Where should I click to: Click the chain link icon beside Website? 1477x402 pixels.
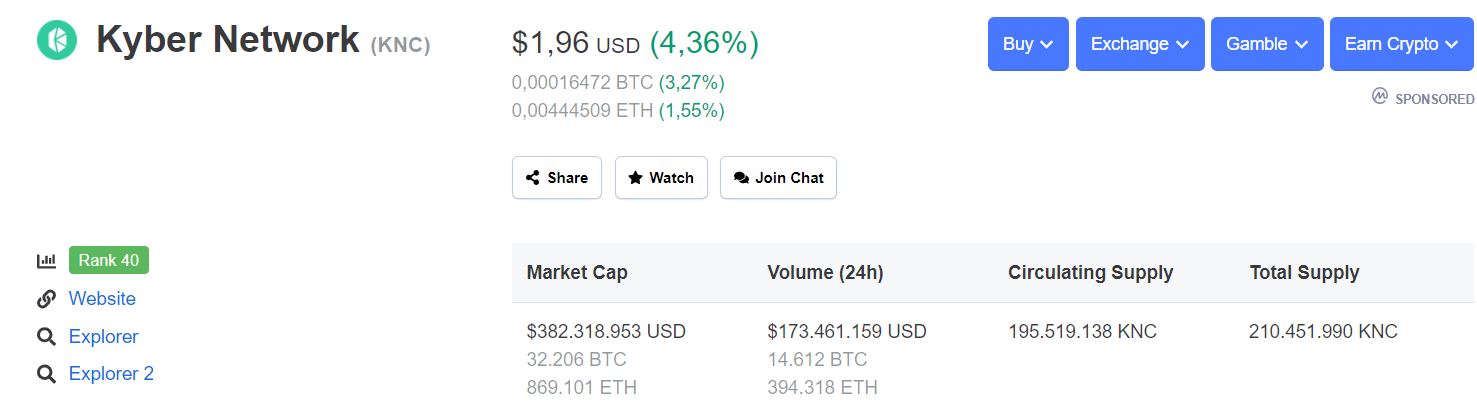pos(46,299)
